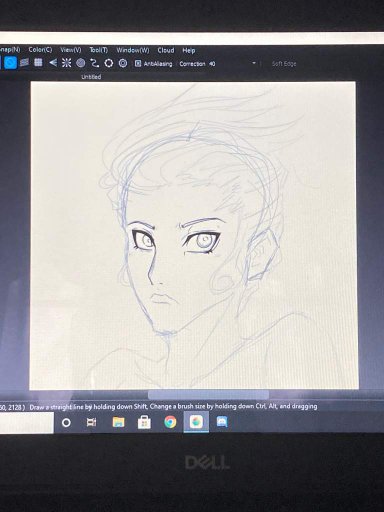The width and height of the screenshot is (384, 512).
Task: Open Google Chrome from the taskbar
Action: point(170,422)
